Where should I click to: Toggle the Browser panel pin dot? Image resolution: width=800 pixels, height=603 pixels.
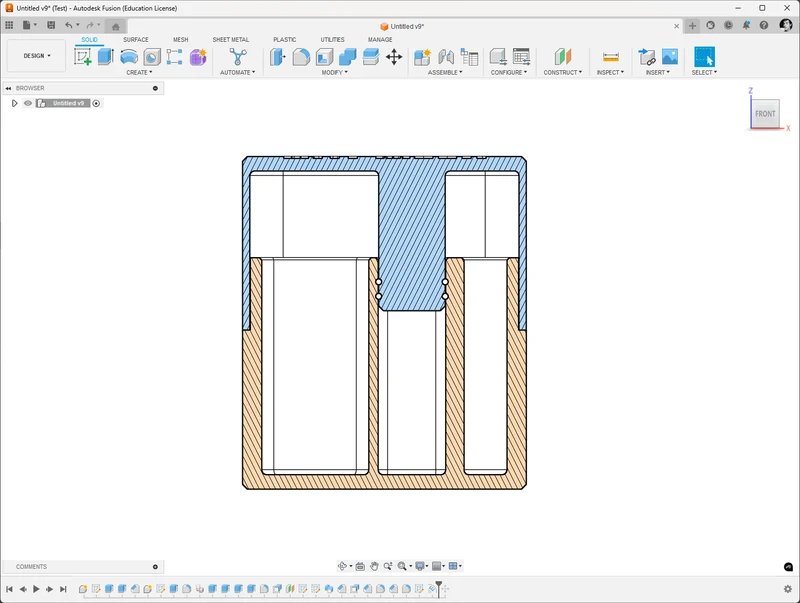(x=155, y=88)
